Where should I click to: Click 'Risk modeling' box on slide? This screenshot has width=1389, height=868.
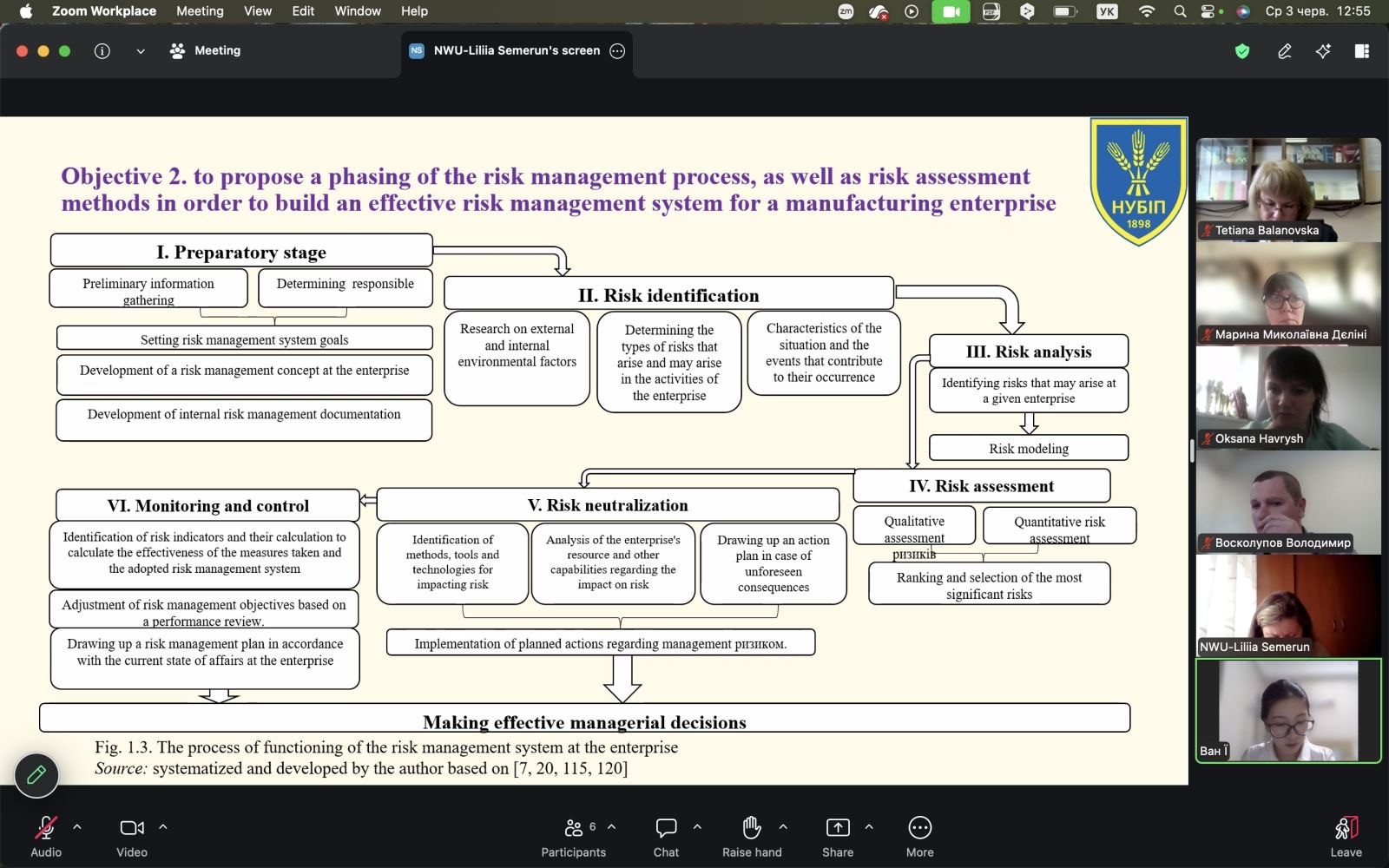1029,448
